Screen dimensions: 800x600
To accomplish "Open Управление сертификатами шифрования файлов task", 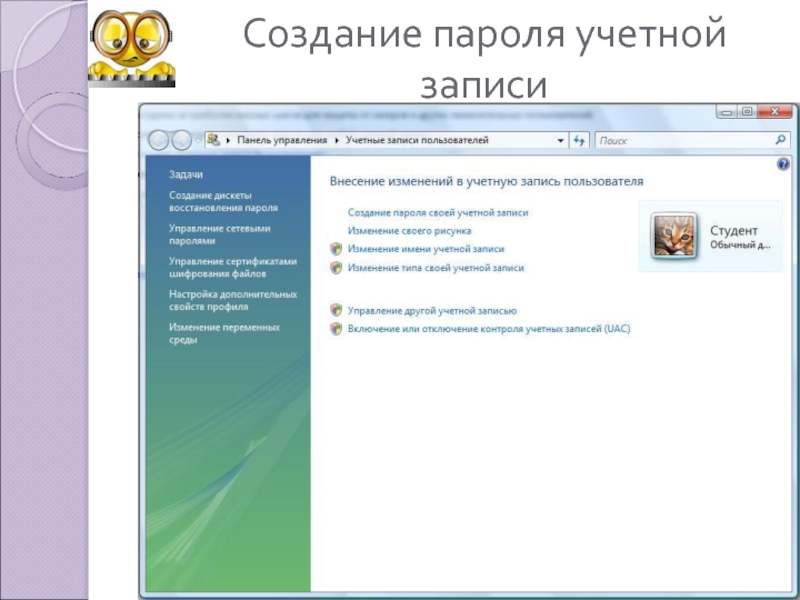I will click(233, 267).
